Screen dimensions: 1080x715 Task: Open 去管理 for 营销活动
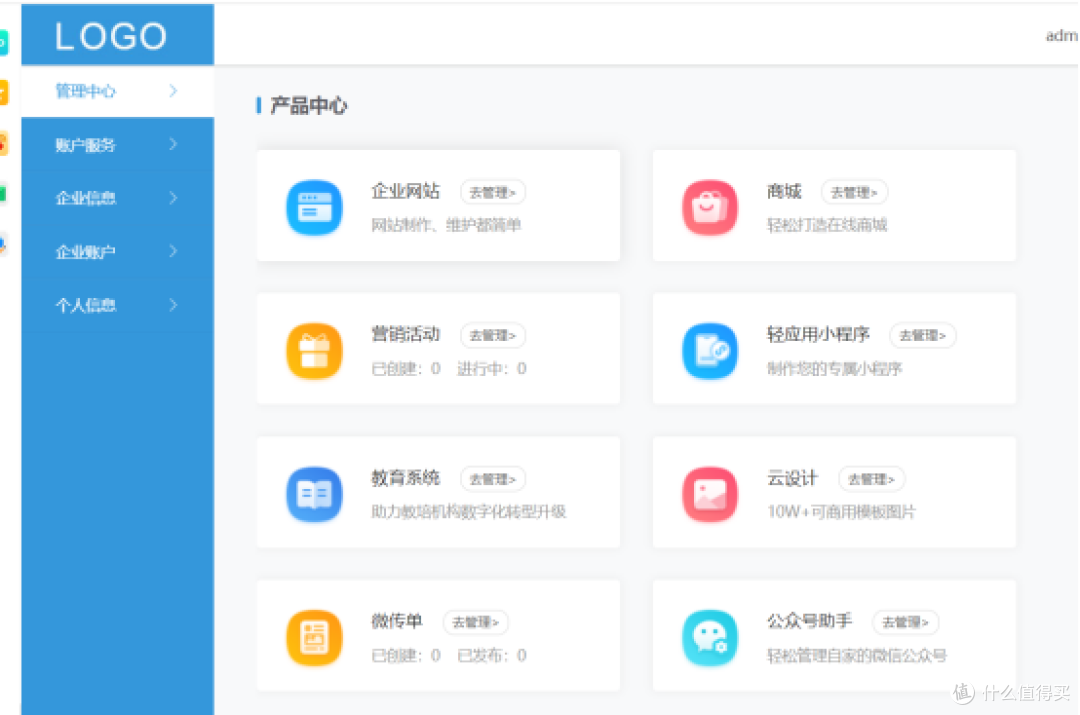coord(492,335)
